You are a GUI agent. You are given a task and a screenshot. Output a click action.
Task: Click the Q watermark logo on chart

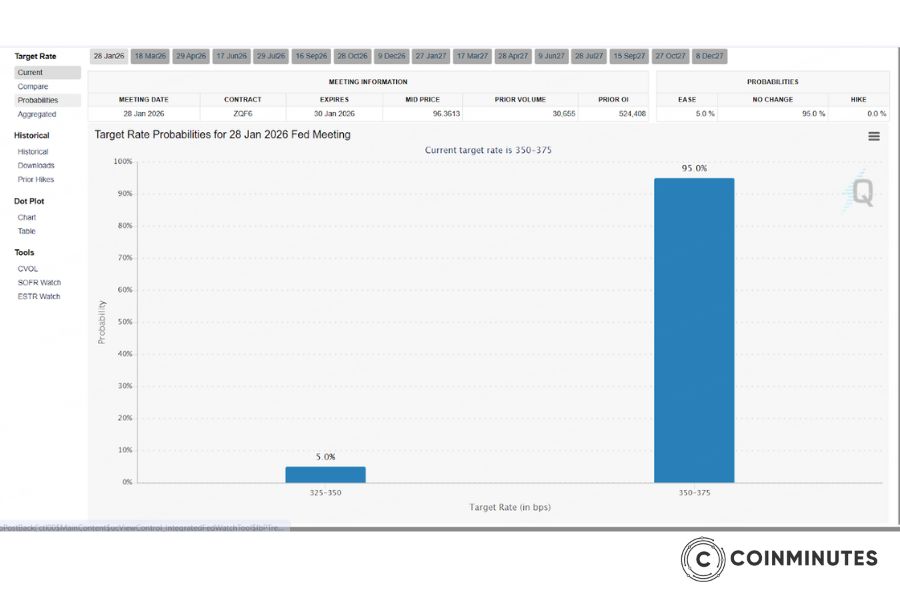click(861, 190)
